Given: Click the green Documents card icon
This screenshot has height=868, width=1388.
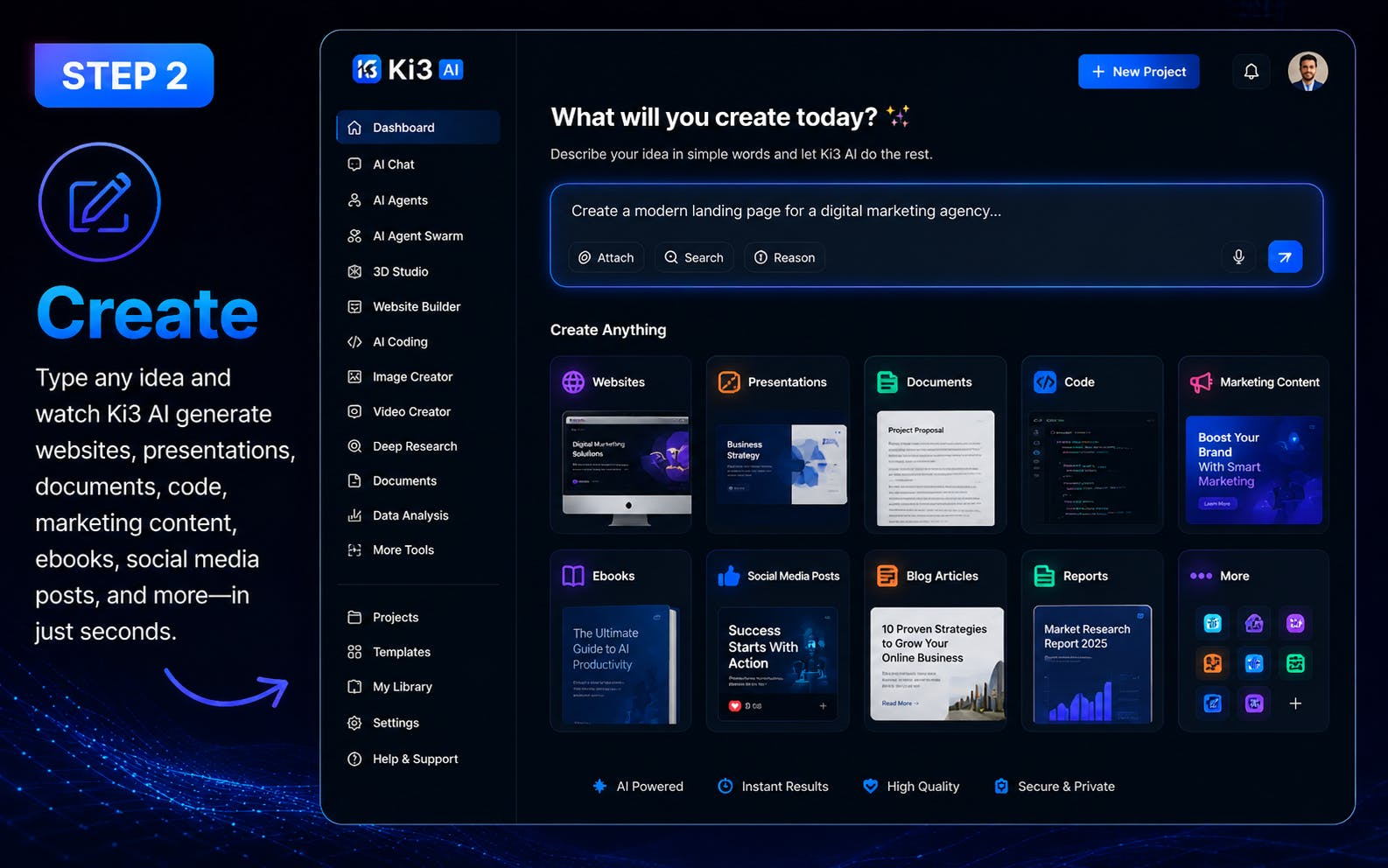Looking at the screenshot, I should coord(887,382).
